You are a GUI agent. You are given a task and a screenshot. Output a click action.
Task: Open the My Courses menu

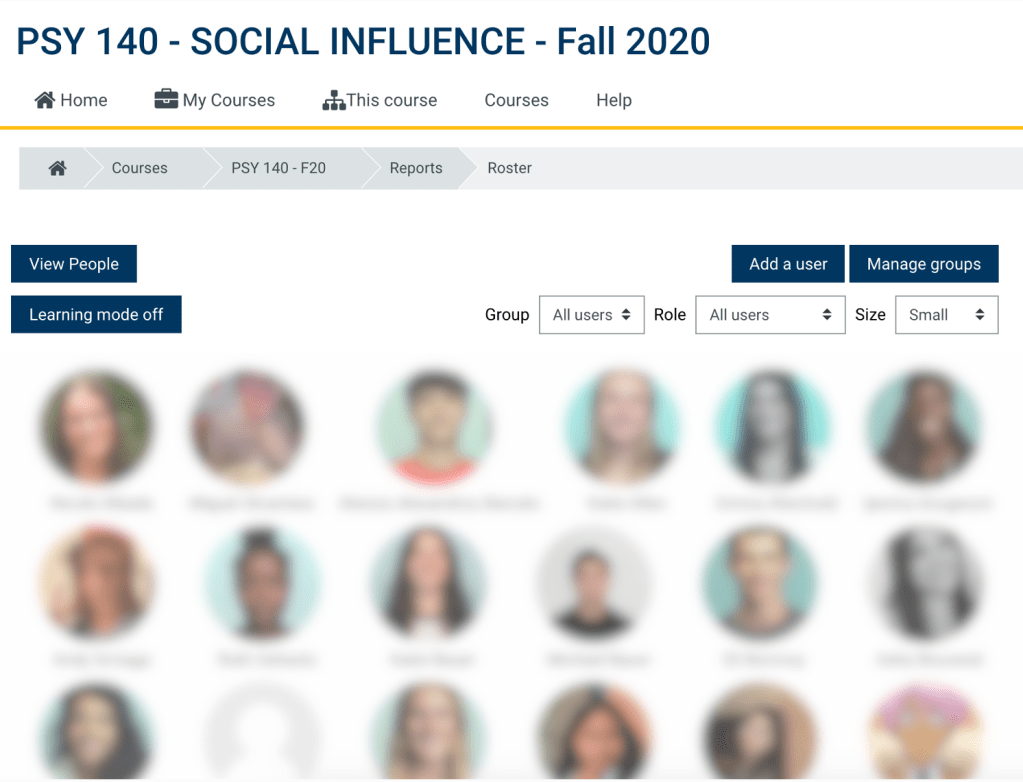click(x=228, y=100)
